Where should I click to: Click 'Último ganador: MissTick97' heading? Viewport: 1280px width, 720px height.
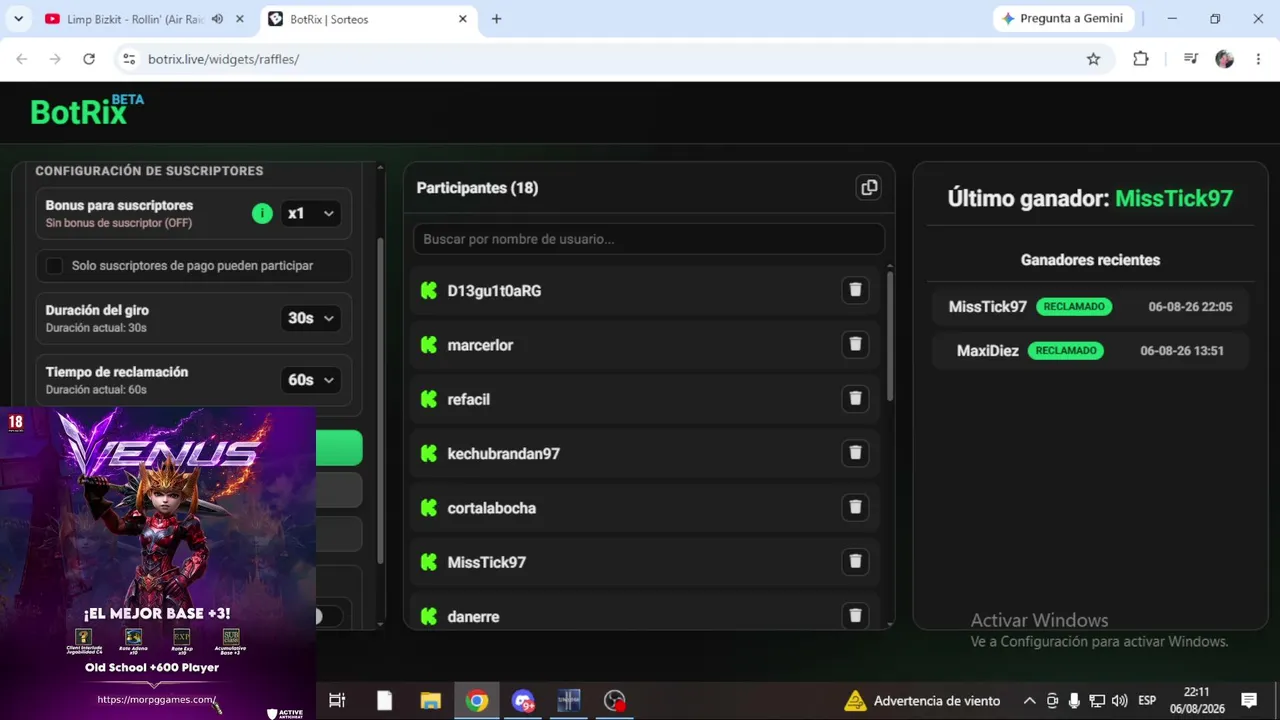click(x=1090, y=198)
